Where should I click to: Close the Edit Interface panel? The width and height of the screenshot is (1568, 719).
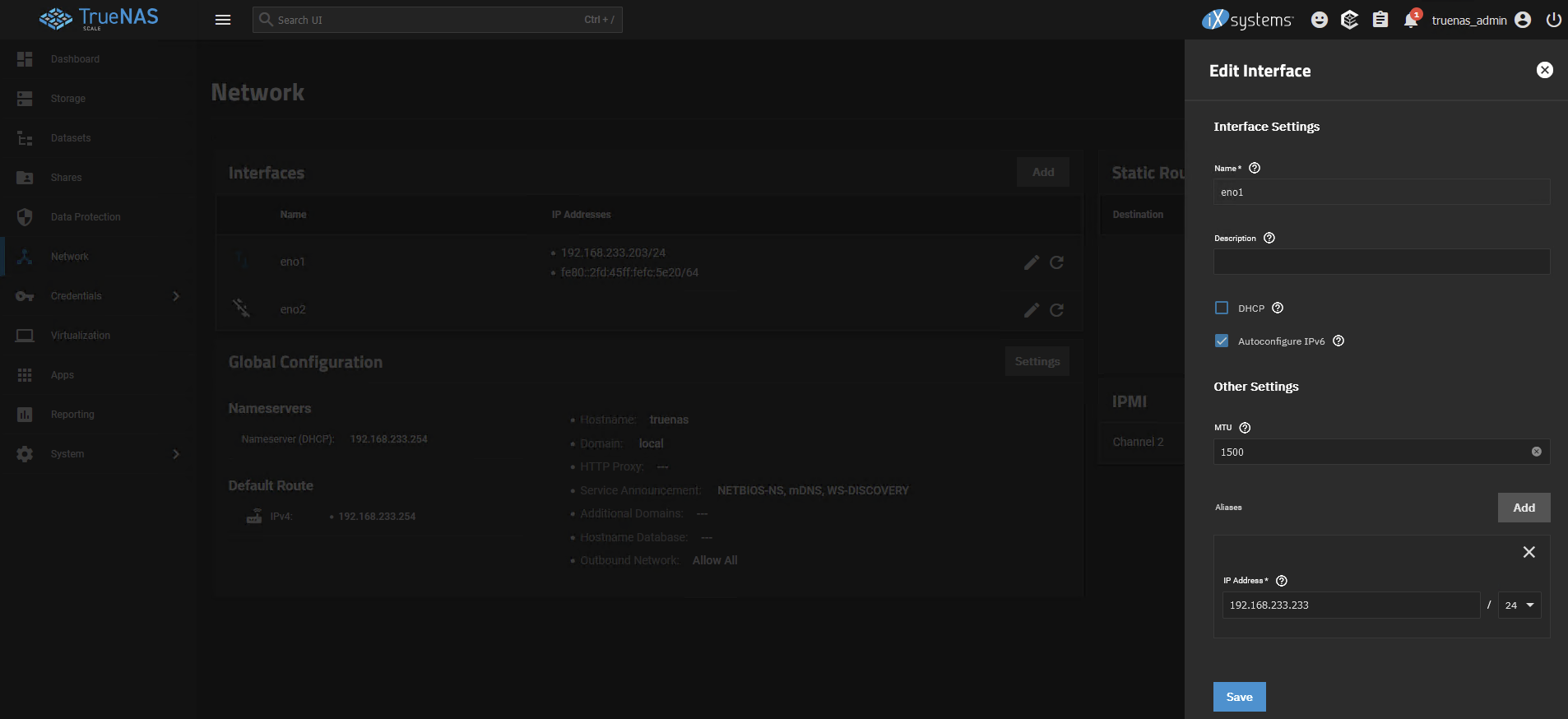[1545, 70]
